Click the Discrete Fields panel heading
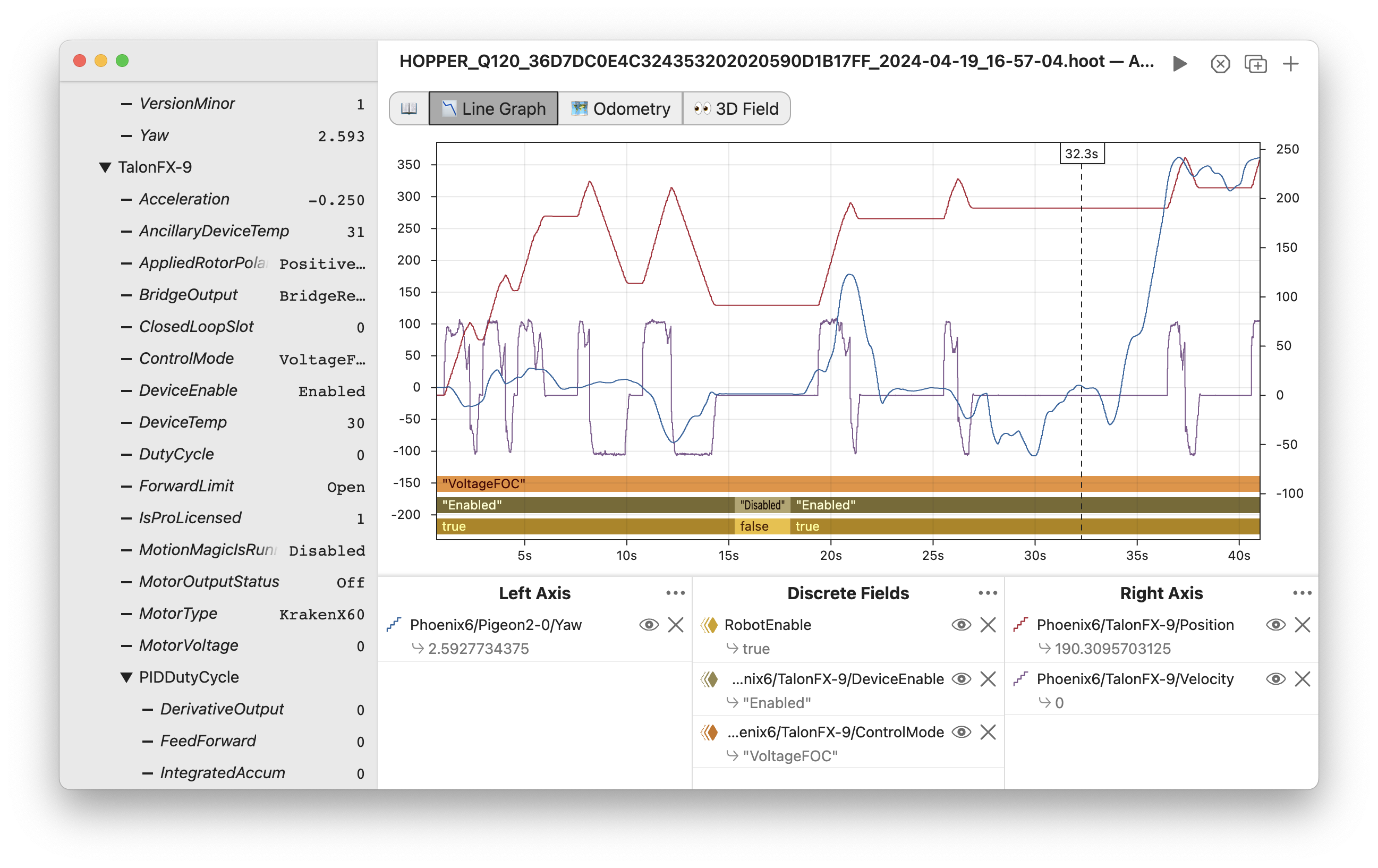Image resolution: width=1378 pixels, height=868 pixels. [848, 593]
